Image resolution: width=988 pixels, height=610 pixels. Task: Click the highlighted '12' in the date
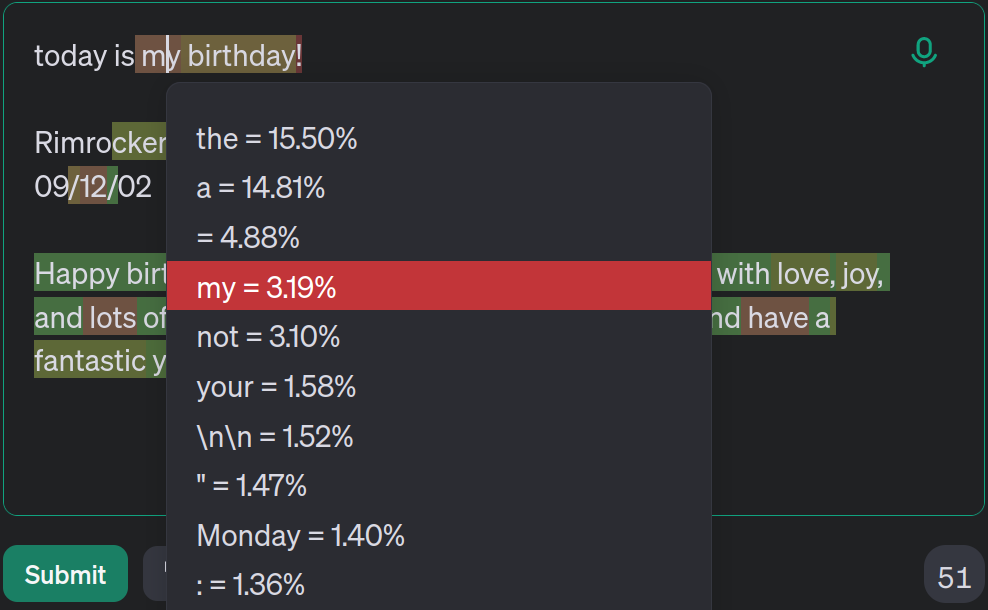tap(93, 186)
